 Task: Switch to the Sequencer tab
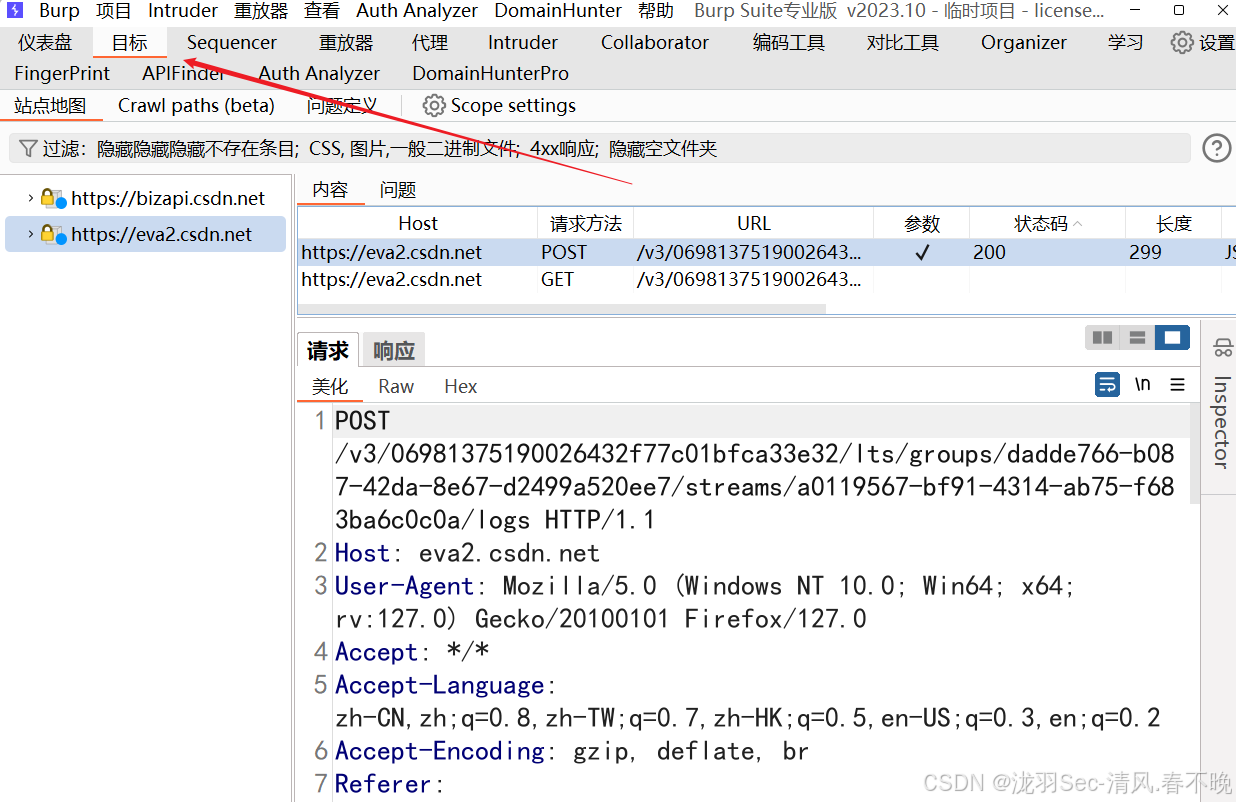coord(232,43)
